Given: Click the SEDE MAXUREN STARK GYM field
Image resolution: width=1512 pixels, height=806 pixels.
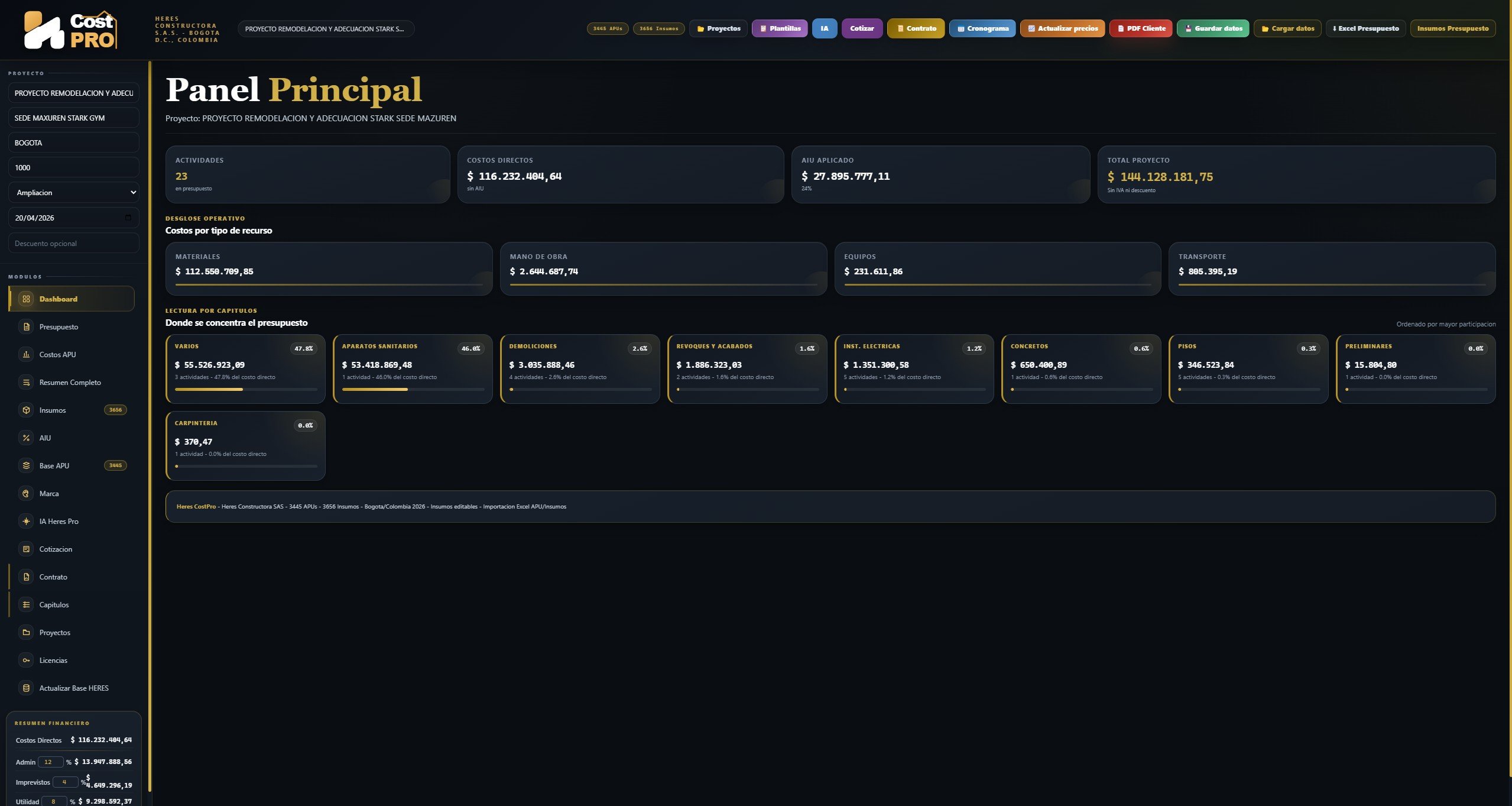Looking at the screenshot, I should point(74,118).
